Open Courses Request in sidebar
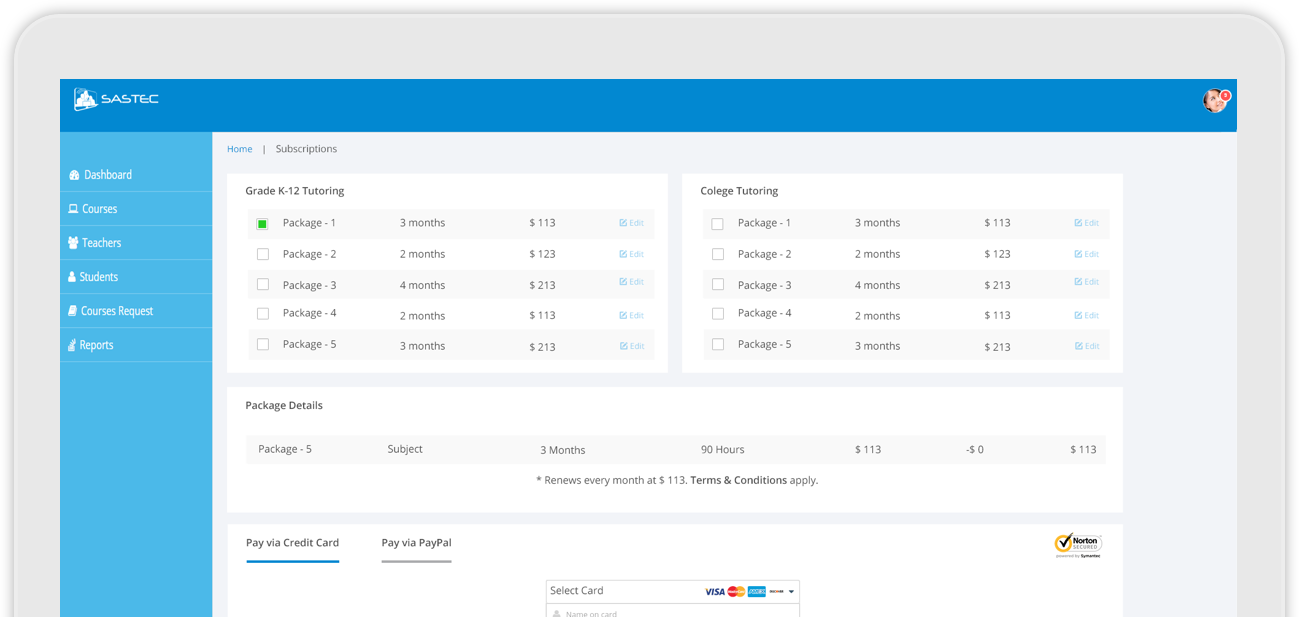1299x617 pixels. tap(116, 311)
